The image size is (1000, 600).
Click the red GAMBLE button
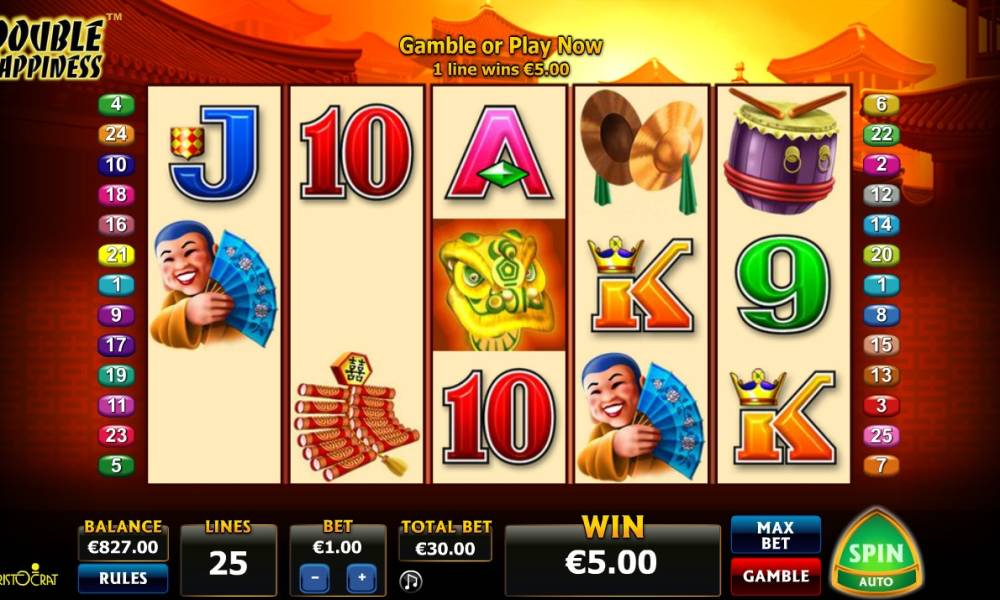[776, 576]
